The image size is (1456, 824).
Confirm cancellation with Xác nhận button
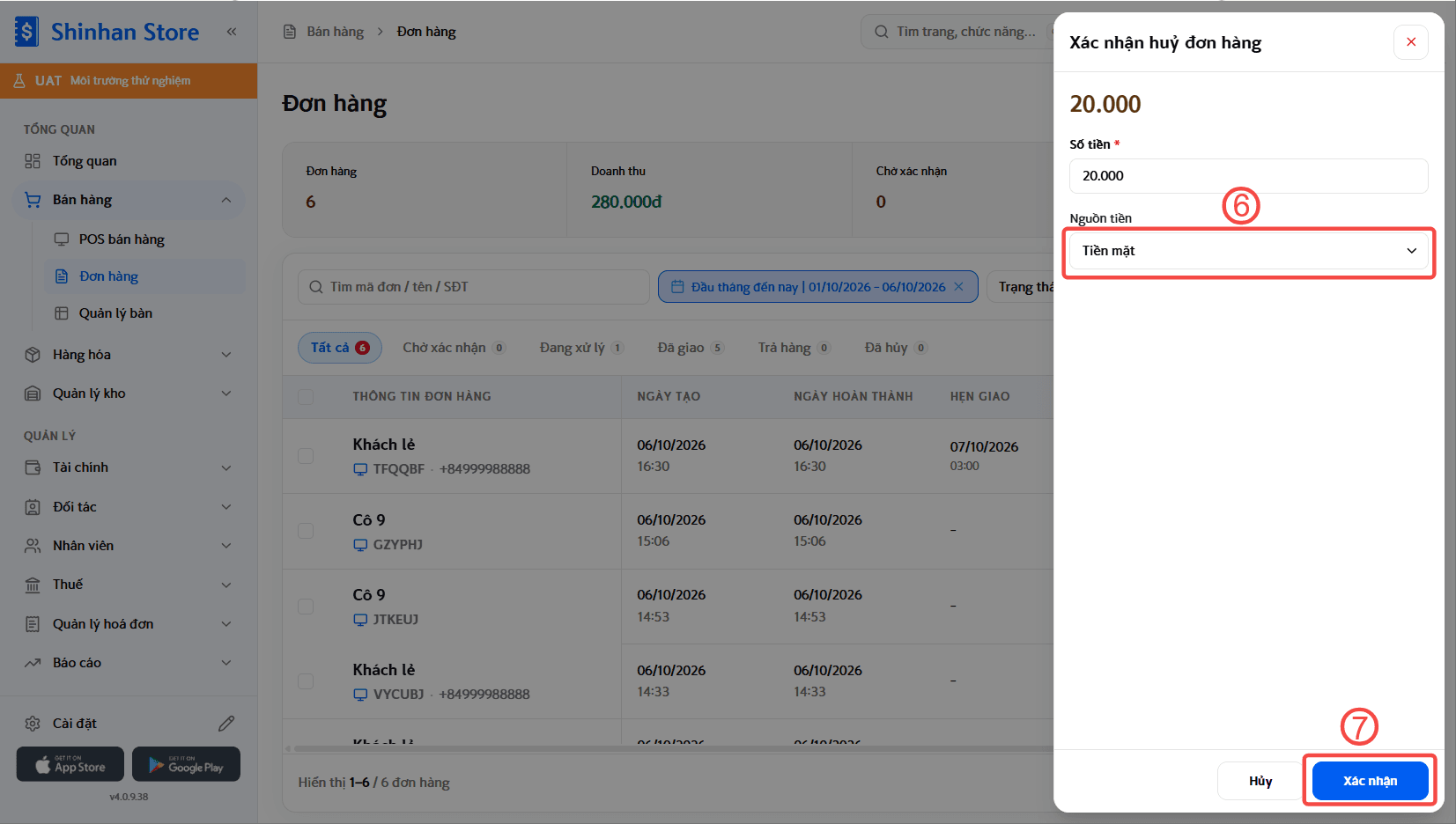(x=1370, y=781)
